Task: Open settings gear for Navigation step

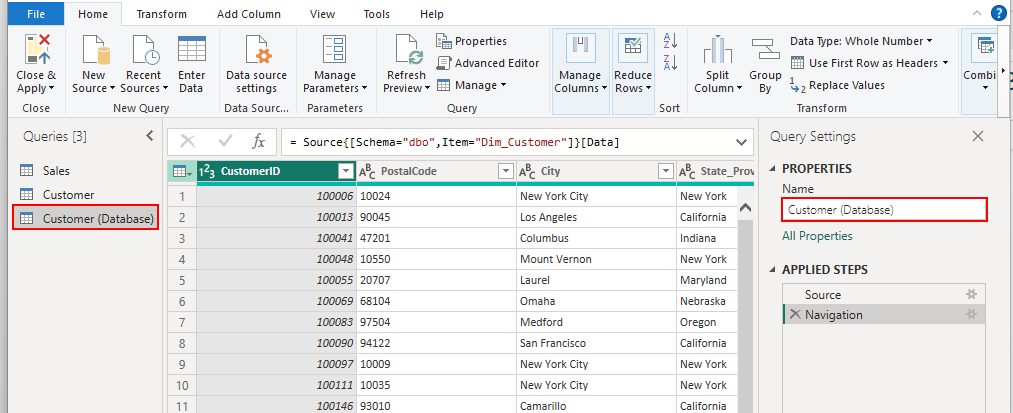Action: tap(970, 315)
